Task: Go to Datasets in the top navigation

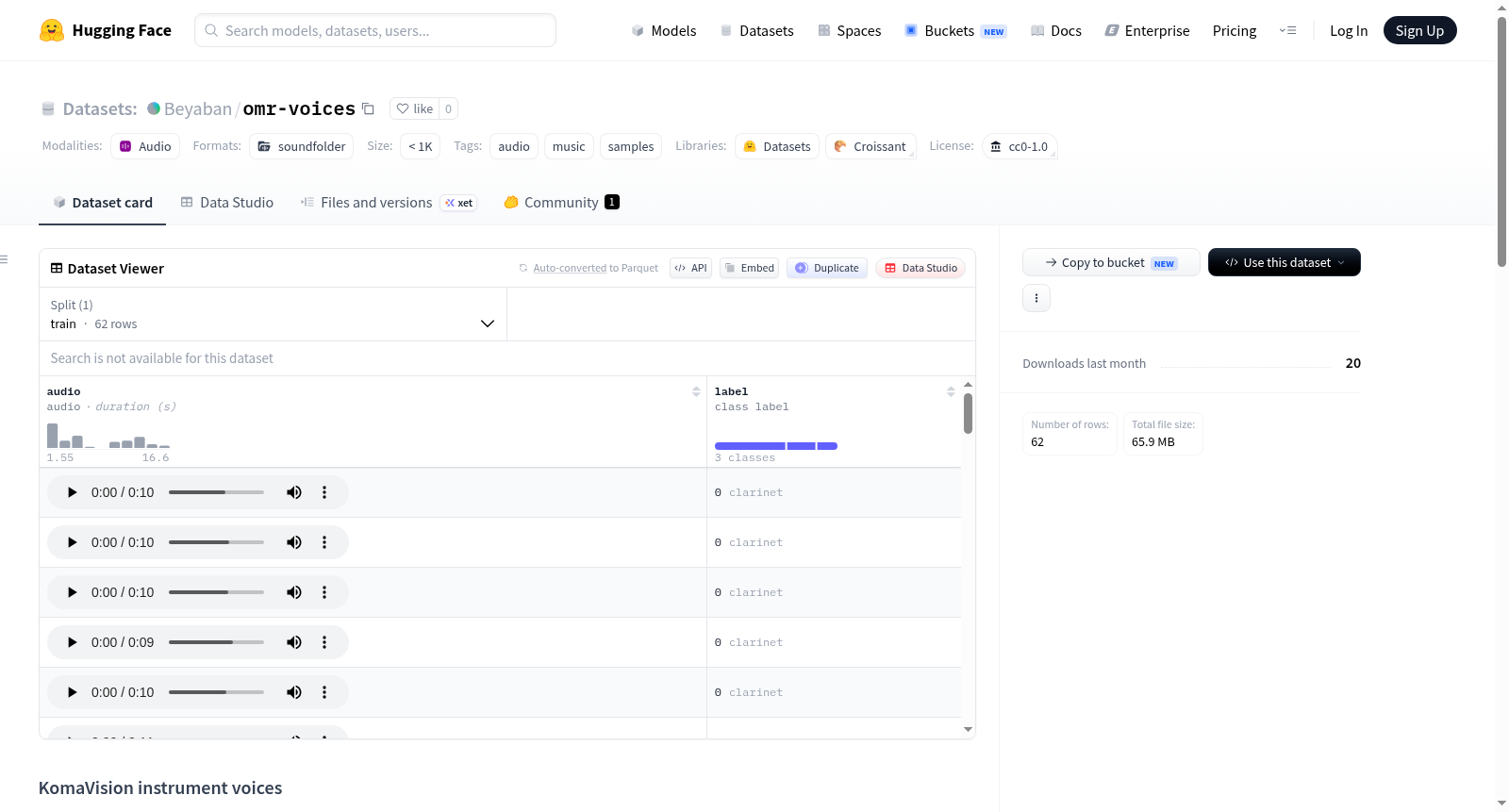Action: (x=756, y=31)
